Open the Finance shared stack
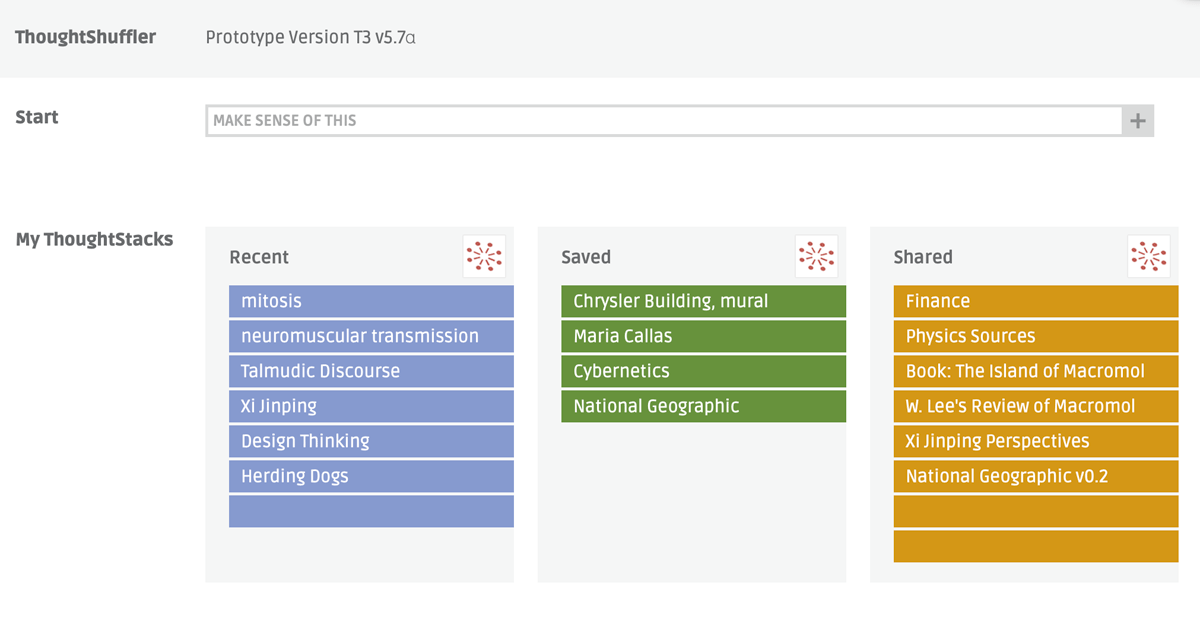 click(x=1036, y=301)
